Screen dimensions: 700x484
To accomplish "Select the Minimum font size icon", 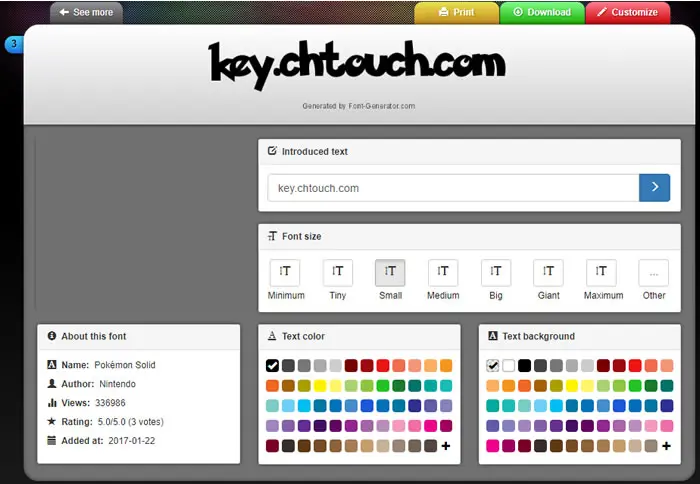I will click(285, 272).
